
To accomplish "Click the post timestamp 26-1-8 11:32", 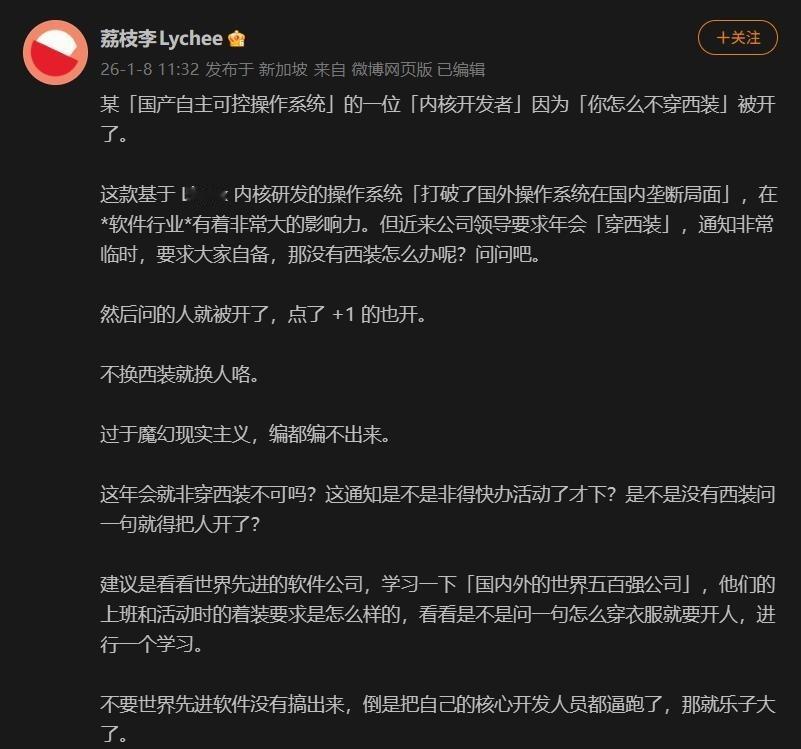I will click(x=149, y=69).
